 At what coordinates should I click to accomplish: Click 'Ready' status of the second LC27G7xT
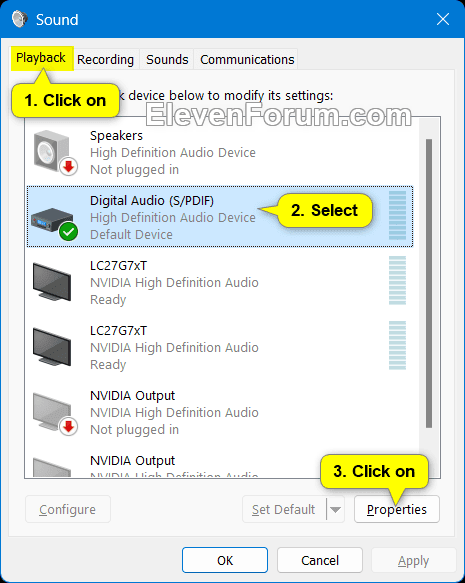coord(108,365)
